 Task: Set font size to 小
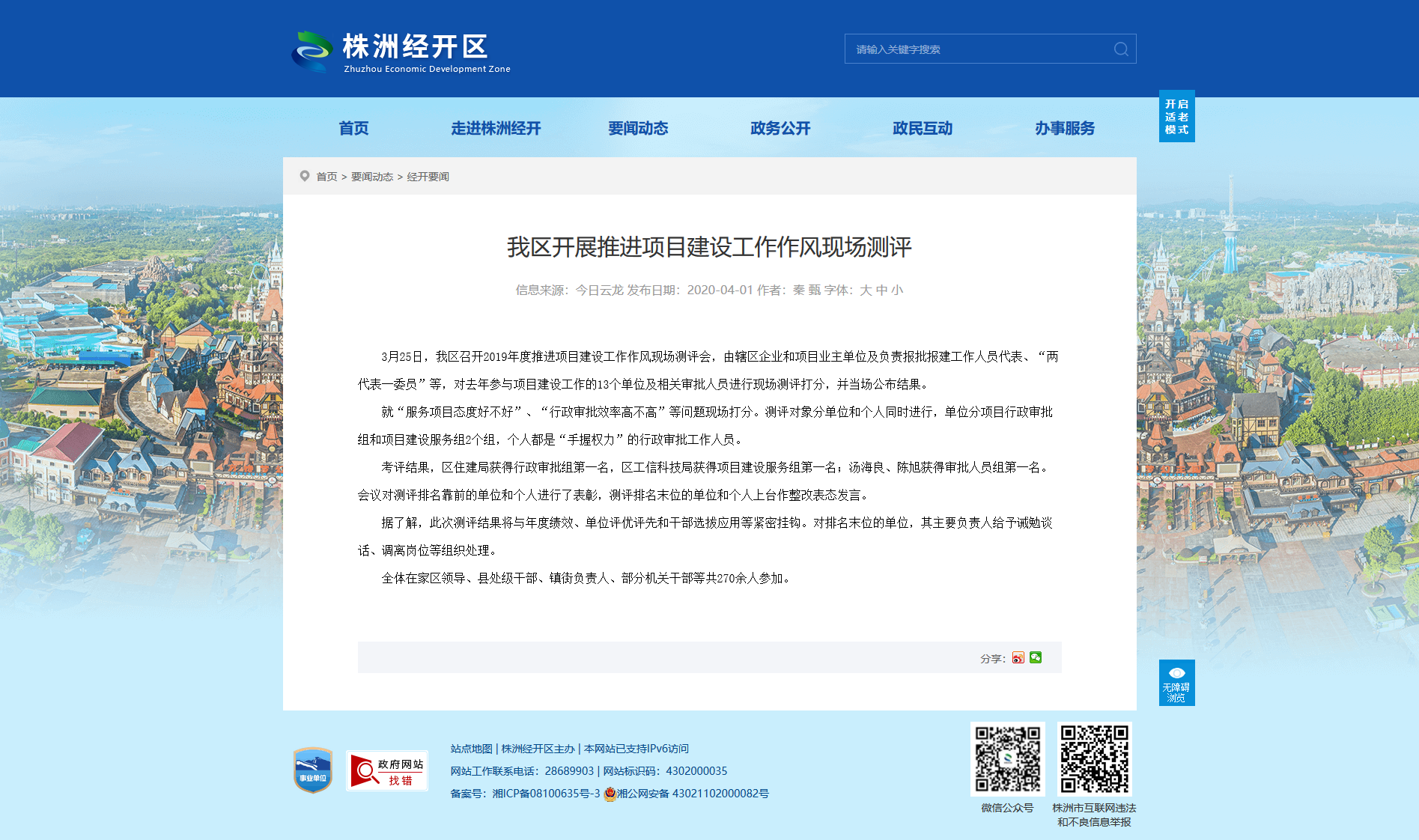pyautogui.click(x=897, y=290)
